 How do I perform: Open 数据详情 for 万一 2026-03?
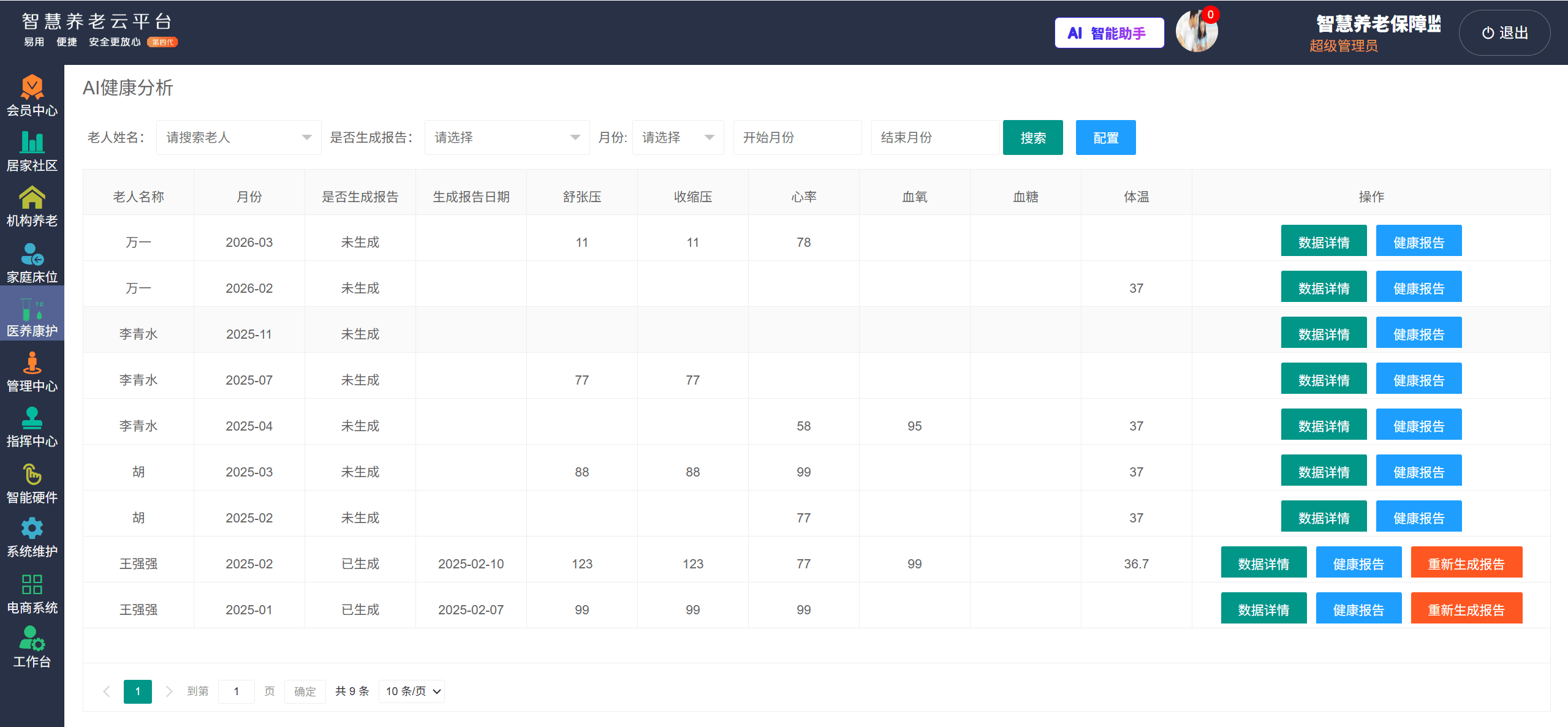[1324, 242]
